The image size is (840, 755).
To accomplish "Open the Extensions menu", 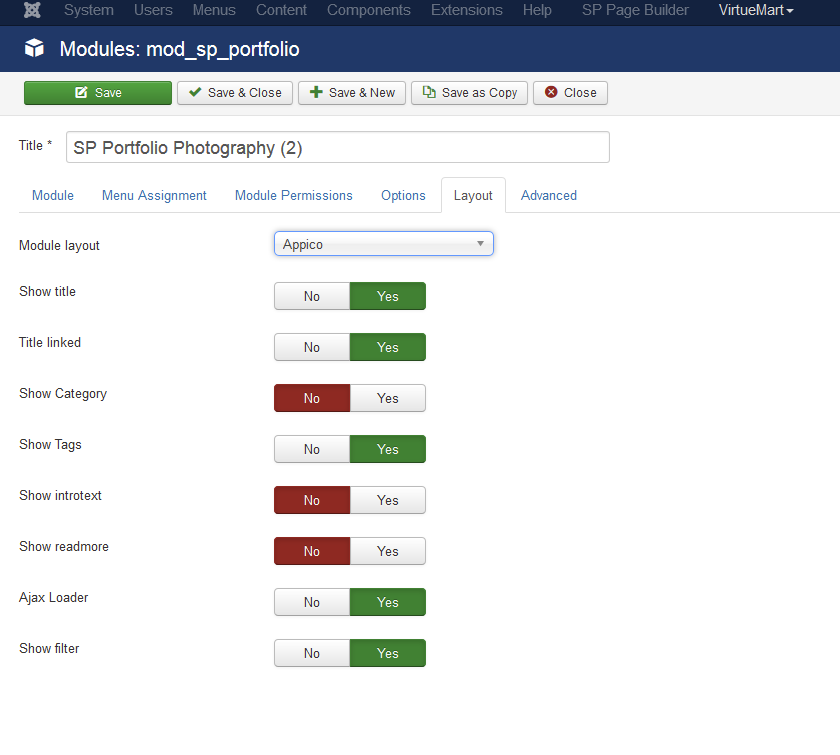I will tap(466, 10).
